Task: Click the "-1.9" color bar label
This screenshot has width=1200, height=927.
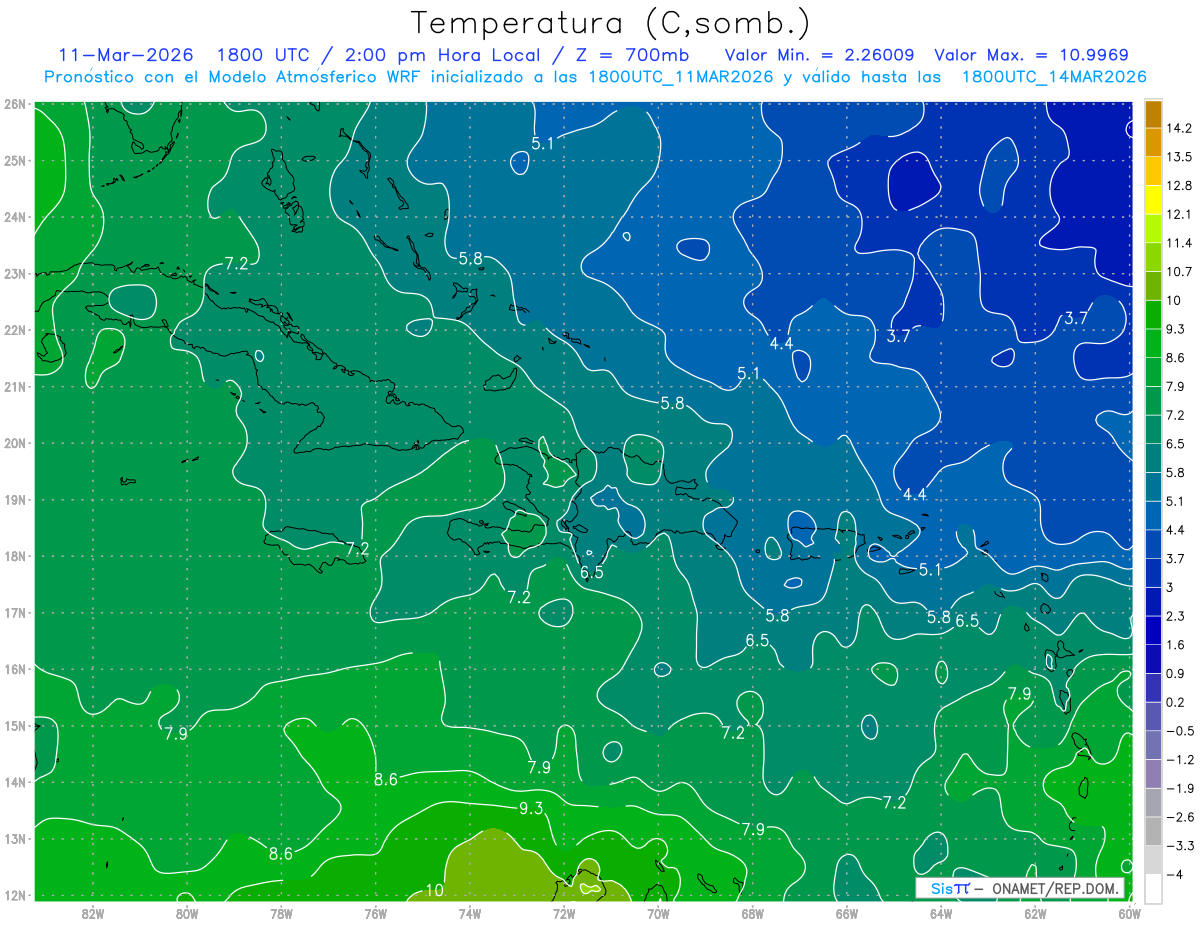Action: click(x=1181, y=788)
